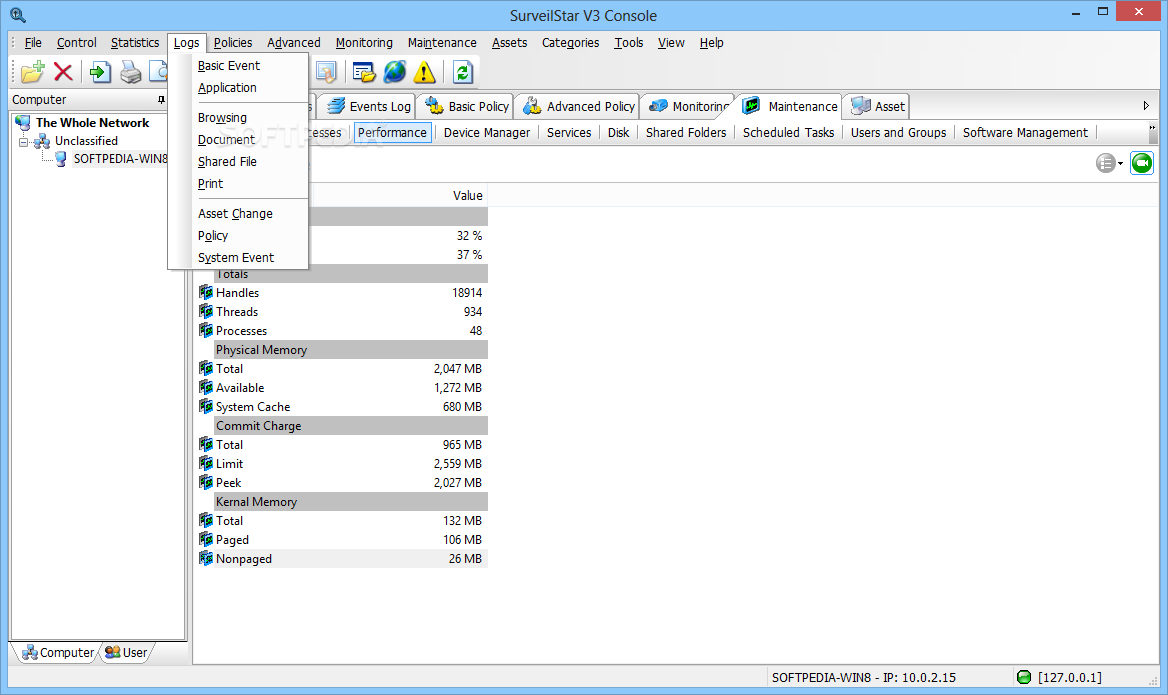The width and height of the screenshot is (1168, 695).
Task: Open System Event log
Action: click(x=236, y=258)
